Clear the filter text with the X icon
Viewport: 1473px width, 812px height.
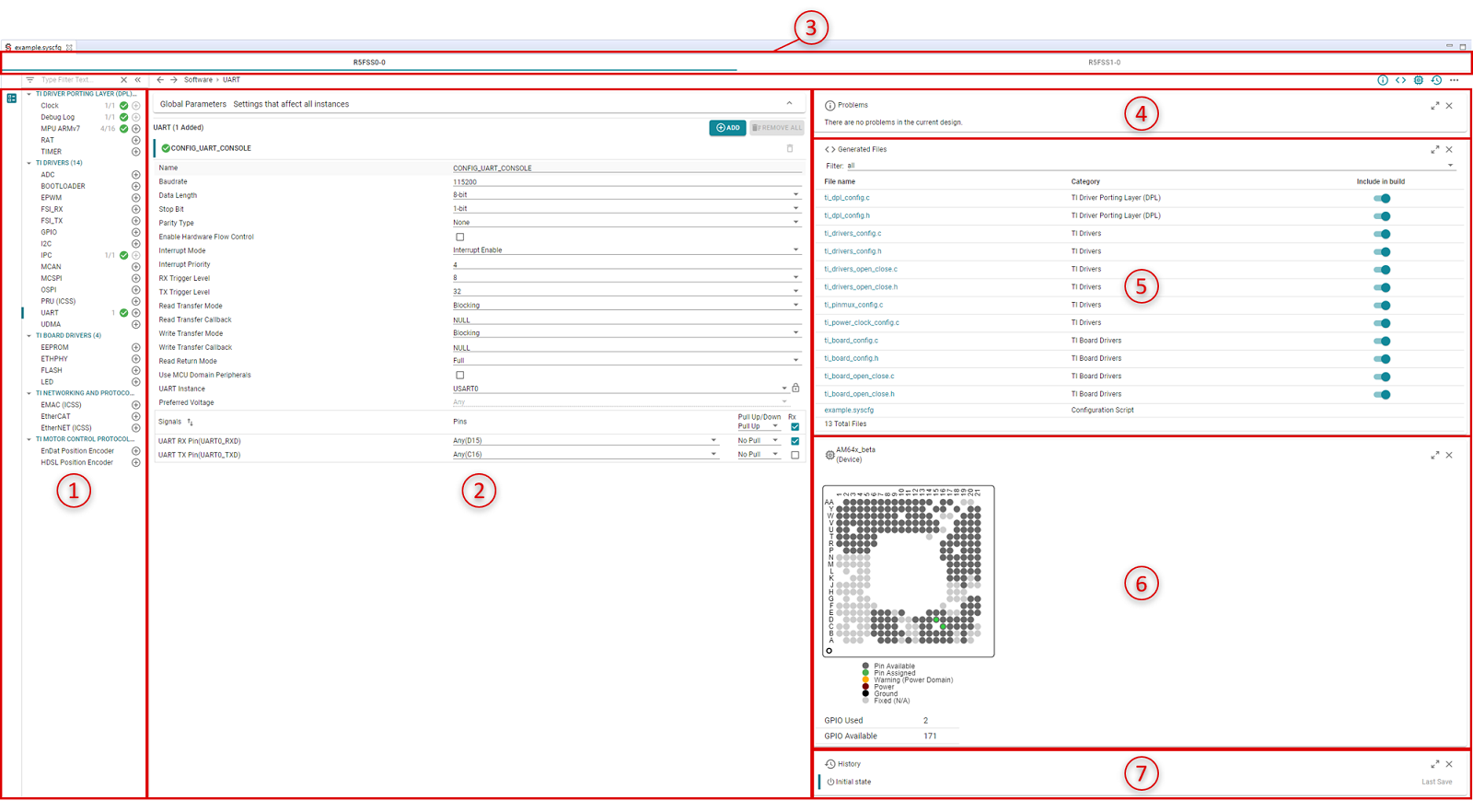tap(124, 80)
